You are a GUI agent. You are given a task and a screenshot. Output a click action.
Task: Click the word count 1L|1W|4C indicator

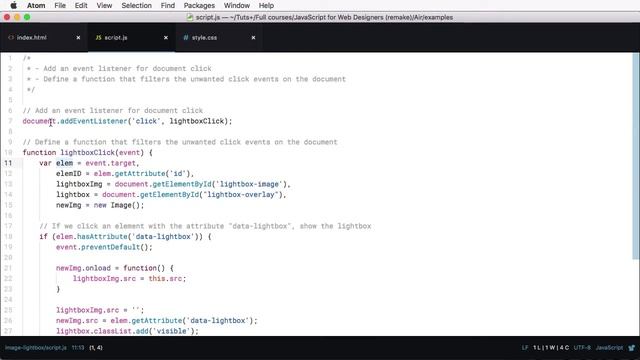tap(551, 348)
